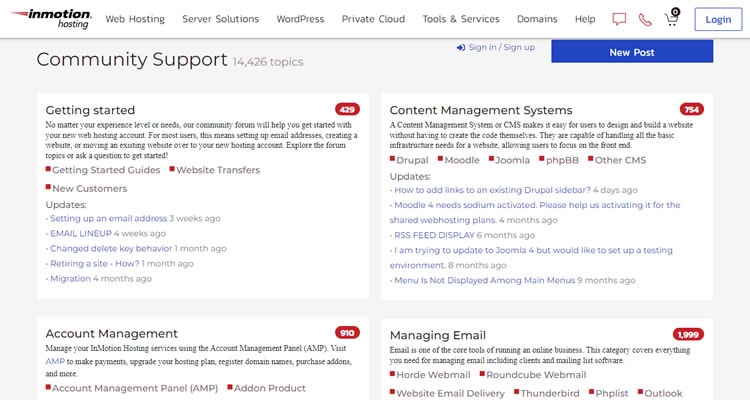Screen dimensions: 750x400
Task: Open the Other CMS subcategory
Action: coord(620,160)
